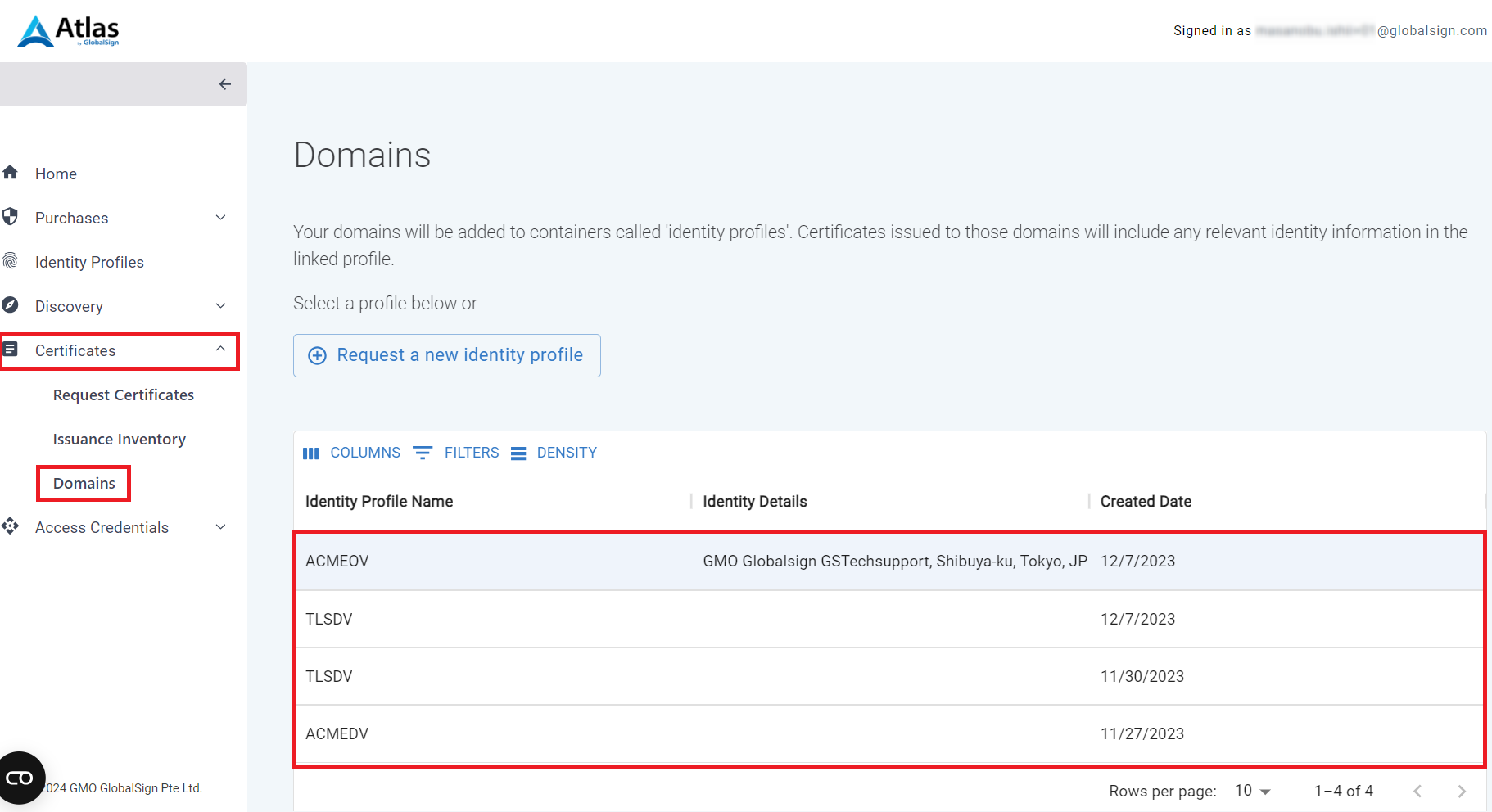Click the Discovery compass icon
The width and height of the screenshot is (1492, 812).
(x=11, y=305)
